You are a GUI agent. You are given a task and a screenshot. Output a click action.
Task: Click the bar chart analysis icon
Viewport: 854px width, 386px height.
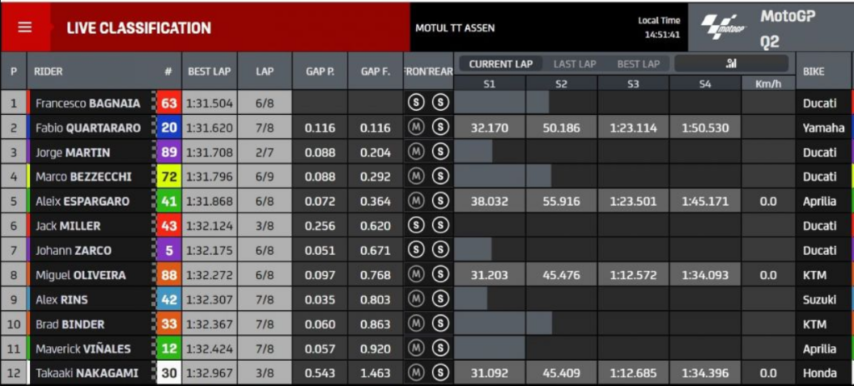731,64
